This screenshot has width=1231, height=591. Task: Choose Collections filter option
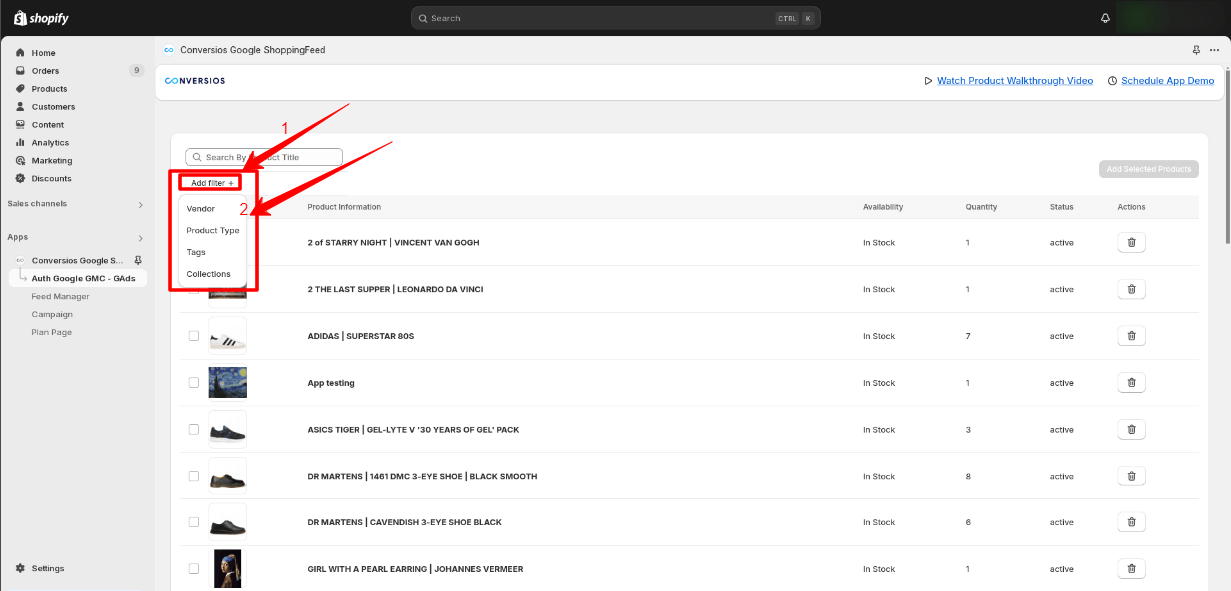tap(208, 274)
